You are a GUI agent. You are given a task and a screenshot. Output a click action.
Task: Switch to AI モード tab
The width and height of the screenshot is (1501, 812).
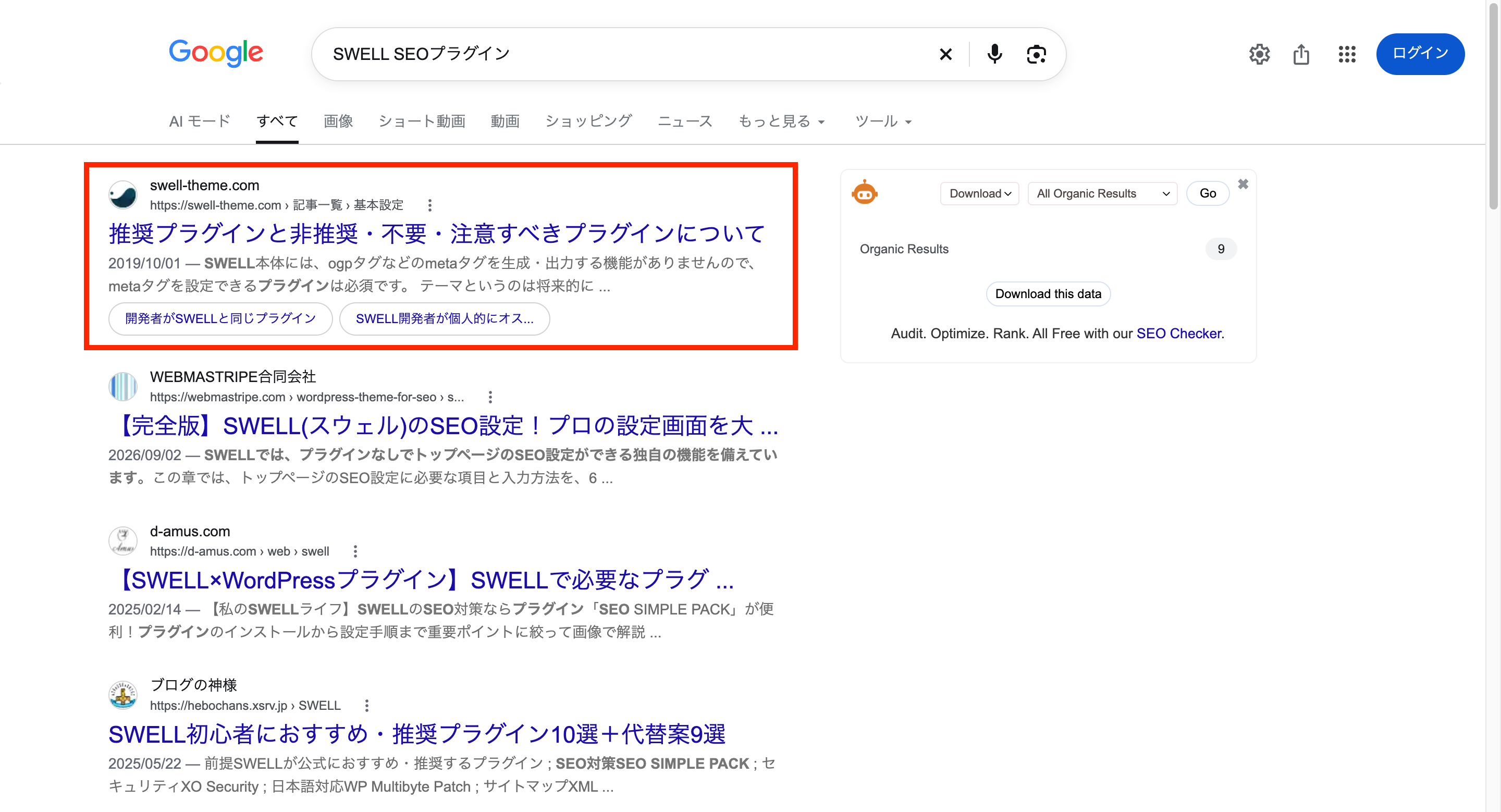tap(200, 121)
